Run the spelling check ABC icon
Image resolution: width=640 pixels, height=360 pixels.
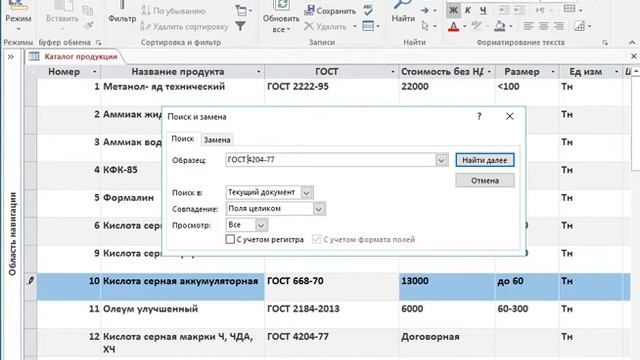click(368, 9)
